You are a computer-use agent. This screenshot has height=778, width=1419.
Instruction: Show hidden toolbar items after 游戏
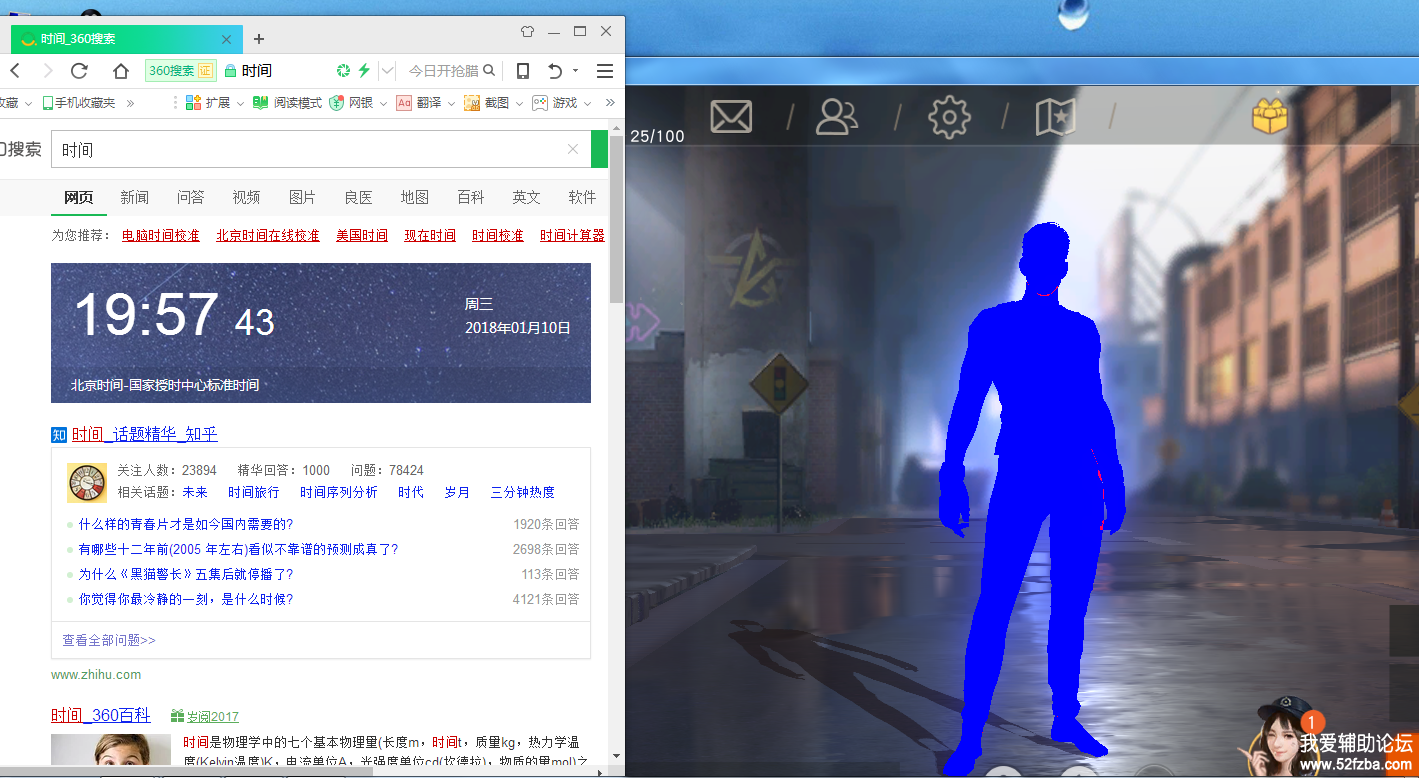click(609, 103)
